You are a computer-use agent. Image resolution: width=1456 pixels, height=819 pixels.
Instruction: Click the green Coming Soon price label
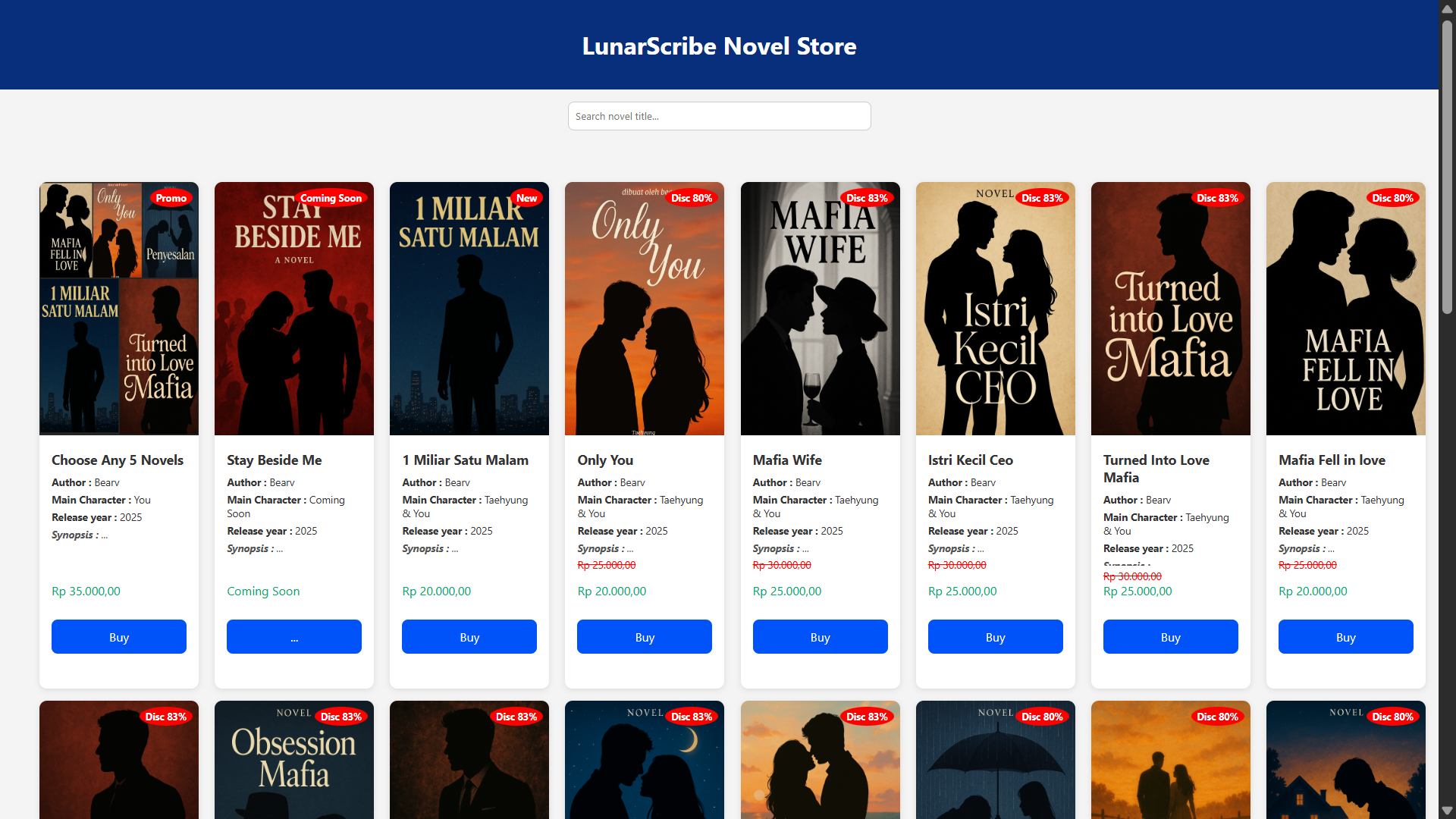(263, 591)
